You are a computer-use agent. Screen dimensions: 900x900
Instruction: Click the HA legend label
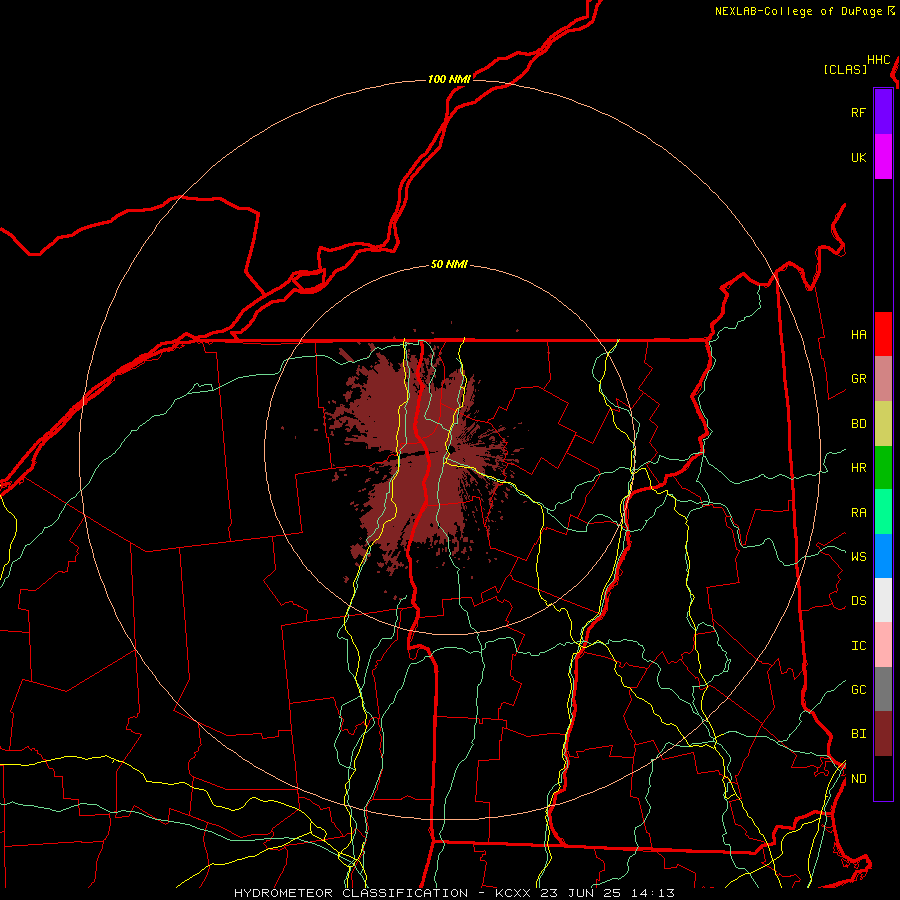[859, 335]
